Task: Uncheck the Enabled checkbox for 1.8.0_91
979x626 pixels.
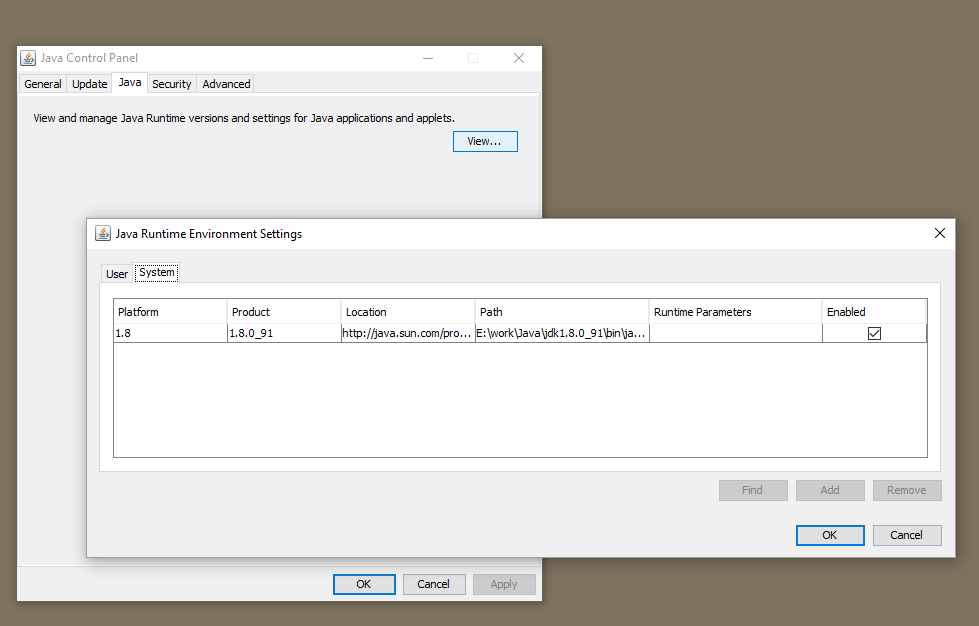Action: [874, 333]
